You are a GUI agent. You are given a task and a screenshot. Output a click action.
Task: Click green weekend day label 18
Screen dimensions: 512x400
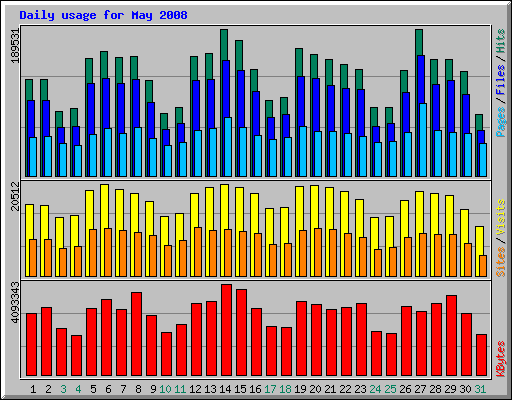(x=285, y=389)
